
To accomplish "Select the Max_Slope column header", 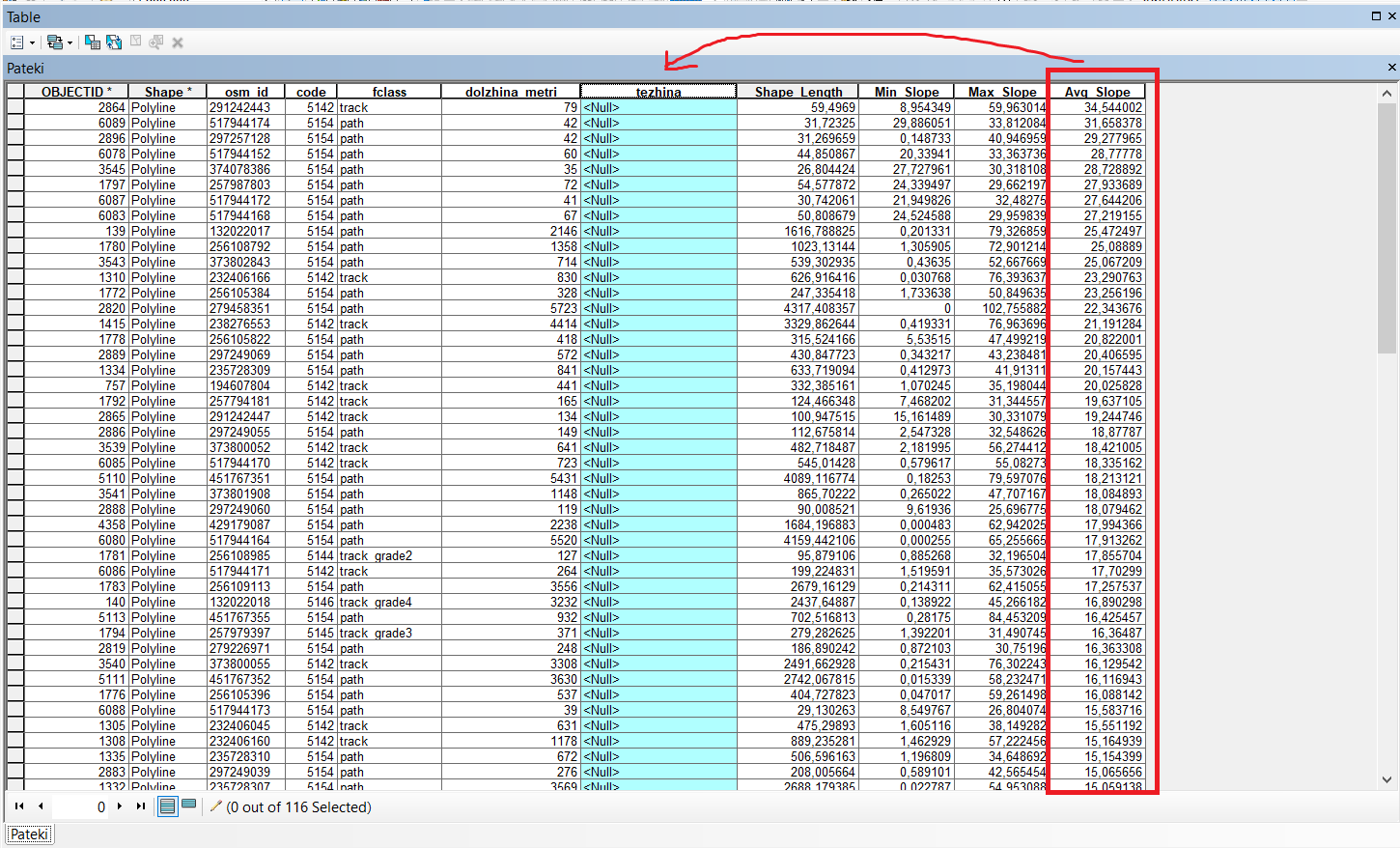I will (1001, 92).
